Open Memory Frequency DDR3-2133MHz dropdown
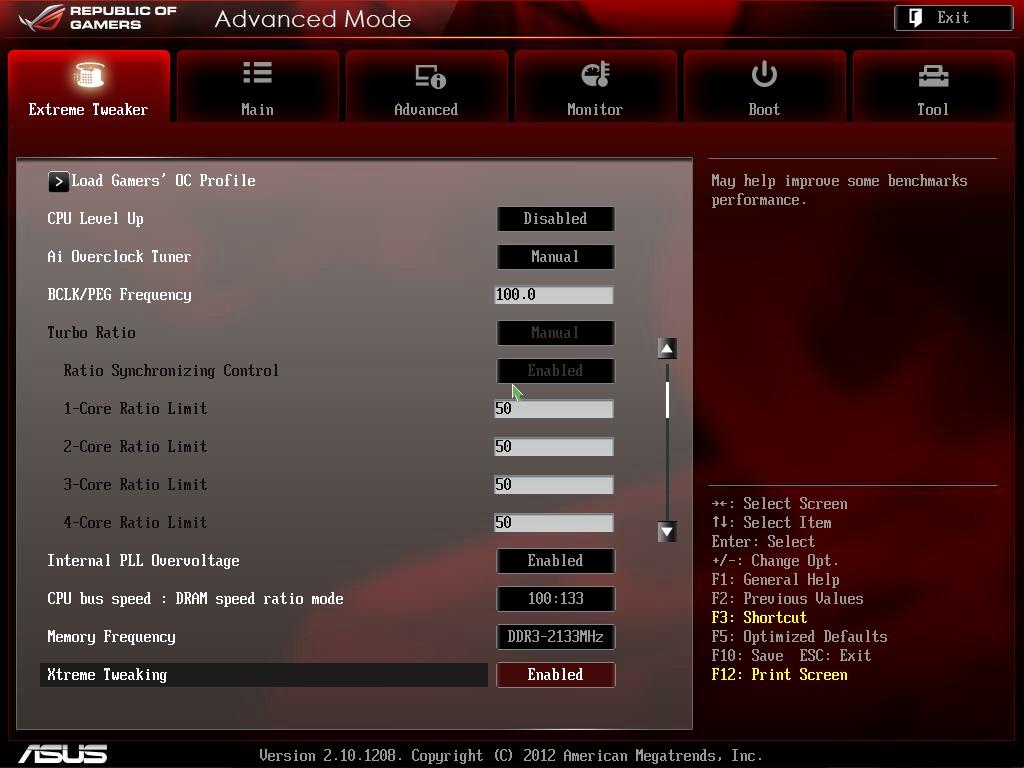Screen dimensions: 1024x768 coord(555,637)
